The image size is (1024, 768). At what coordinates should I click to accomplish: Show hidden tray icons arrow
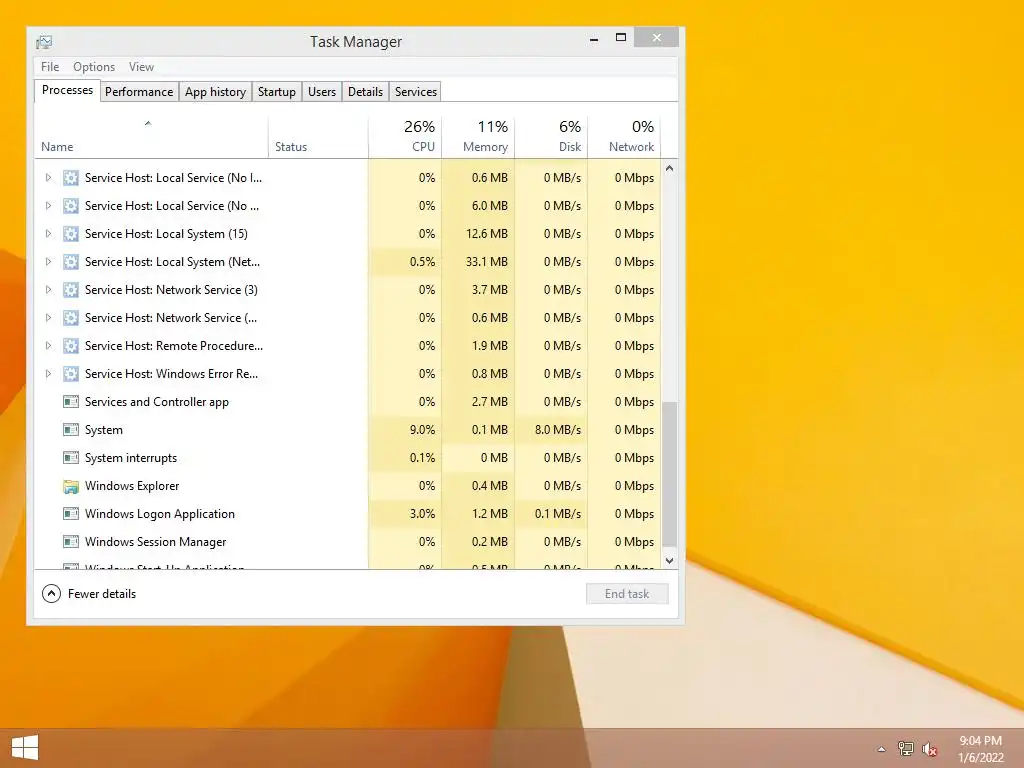[x=882, y=749]
